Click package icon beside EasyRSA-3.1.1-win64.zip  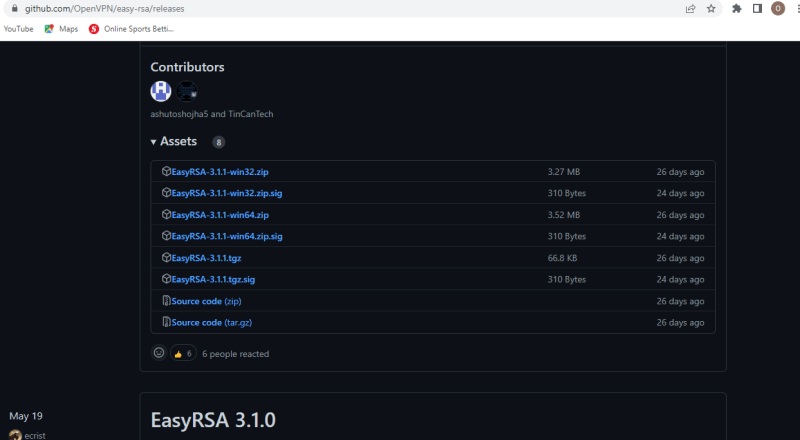pos(166,215)
